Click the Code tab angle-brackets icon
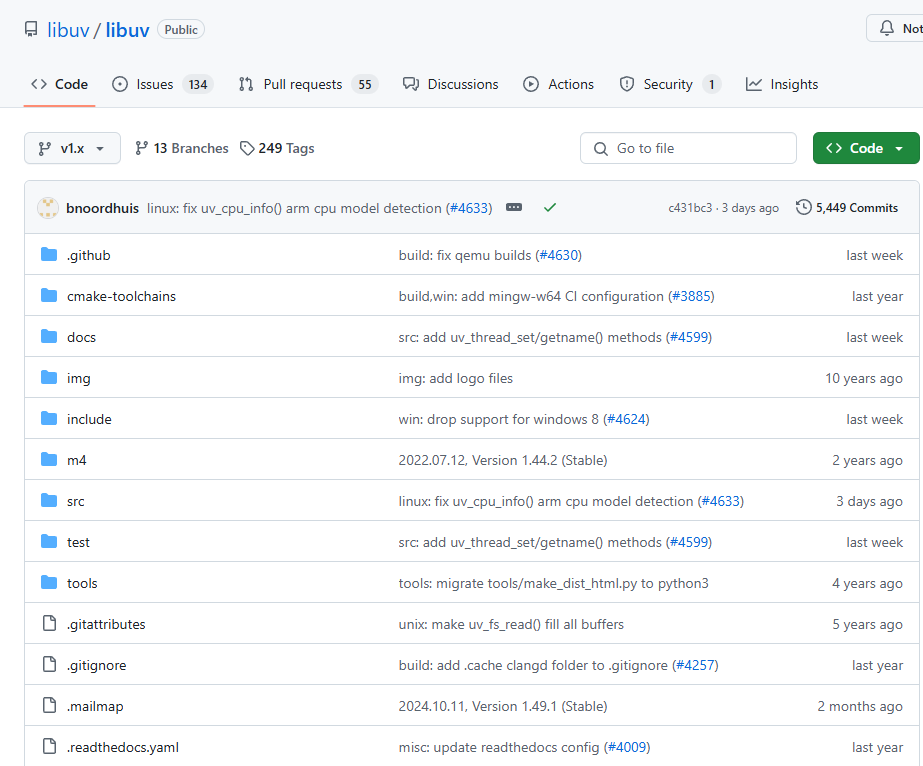This screenshot has height=766, width=923. click(39, 84)
